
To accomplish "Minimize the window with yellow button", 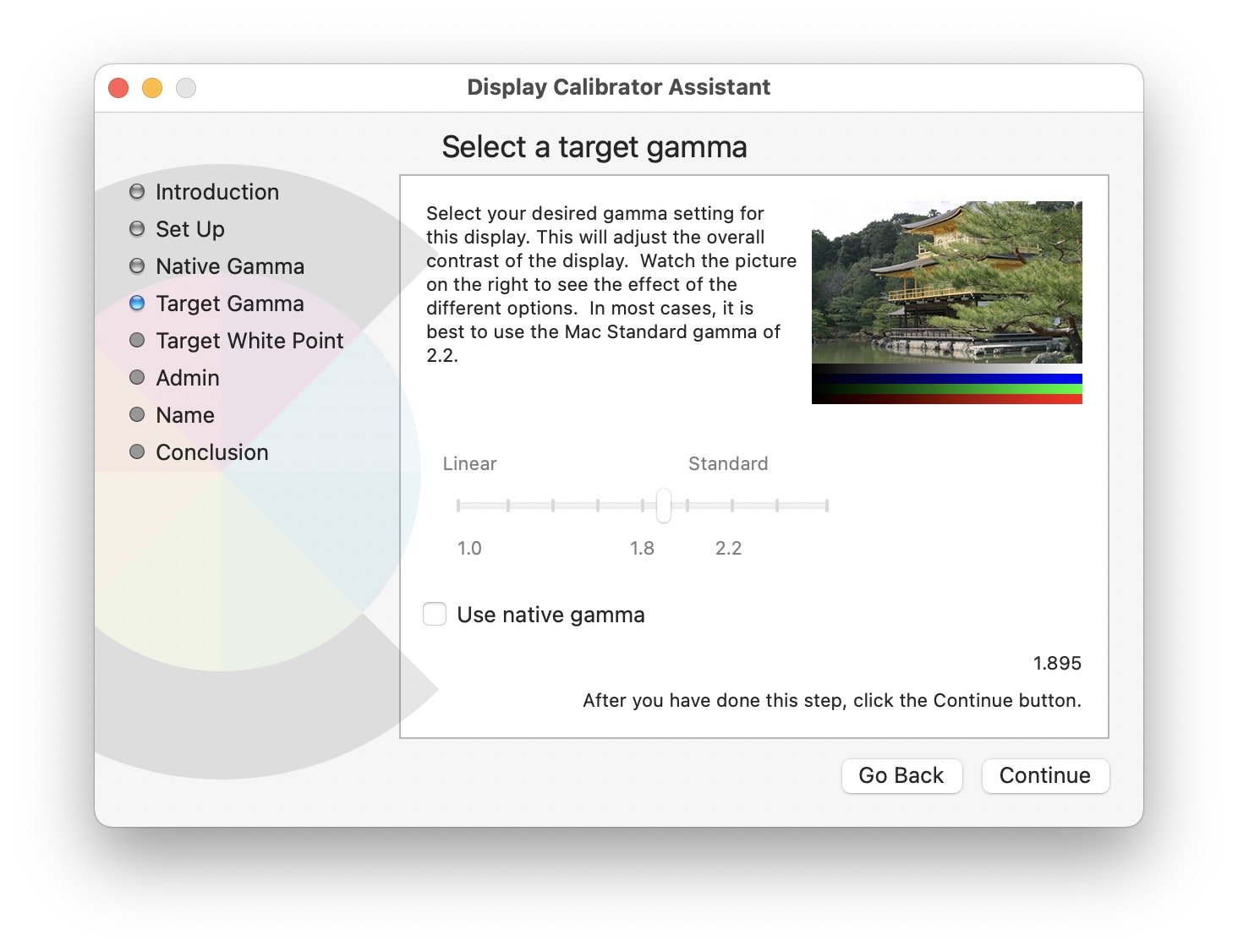I will click(152, 87).
